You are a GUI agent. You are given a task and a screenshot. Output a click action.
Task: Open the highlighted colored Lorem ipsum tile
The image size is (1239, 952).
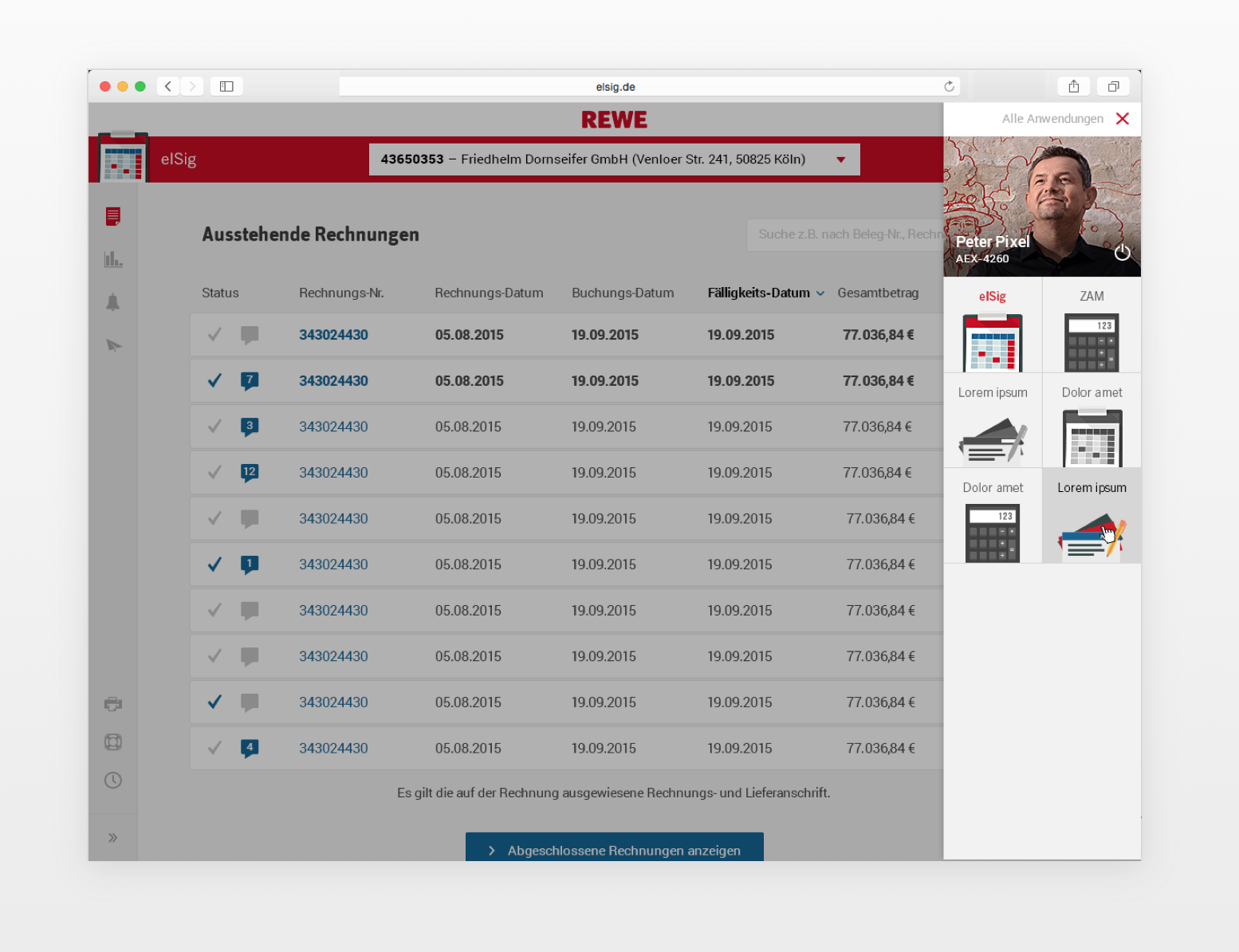coord(1092,516)
